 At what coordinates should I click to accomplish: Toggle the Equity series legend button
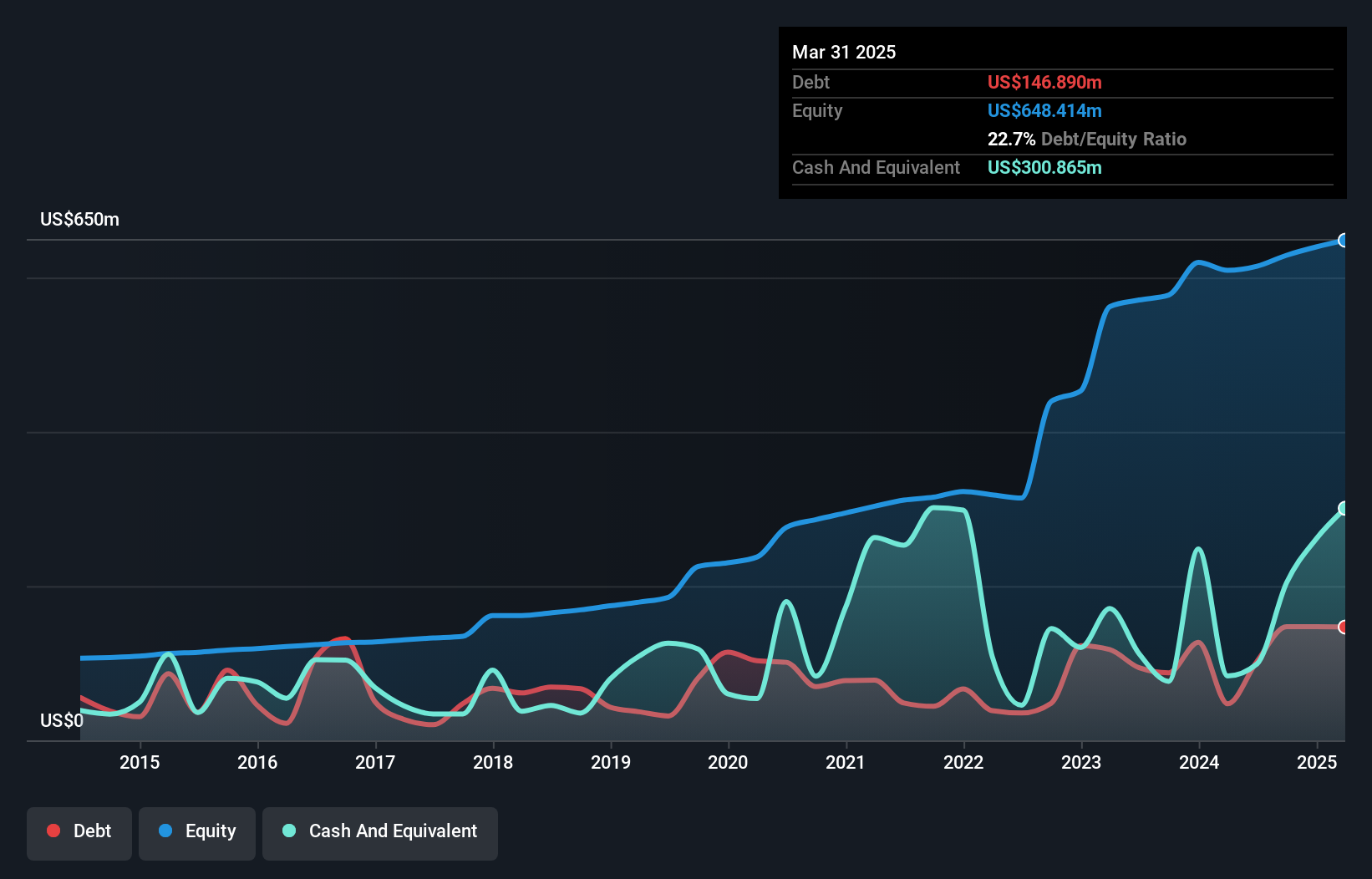click(197, 833)
